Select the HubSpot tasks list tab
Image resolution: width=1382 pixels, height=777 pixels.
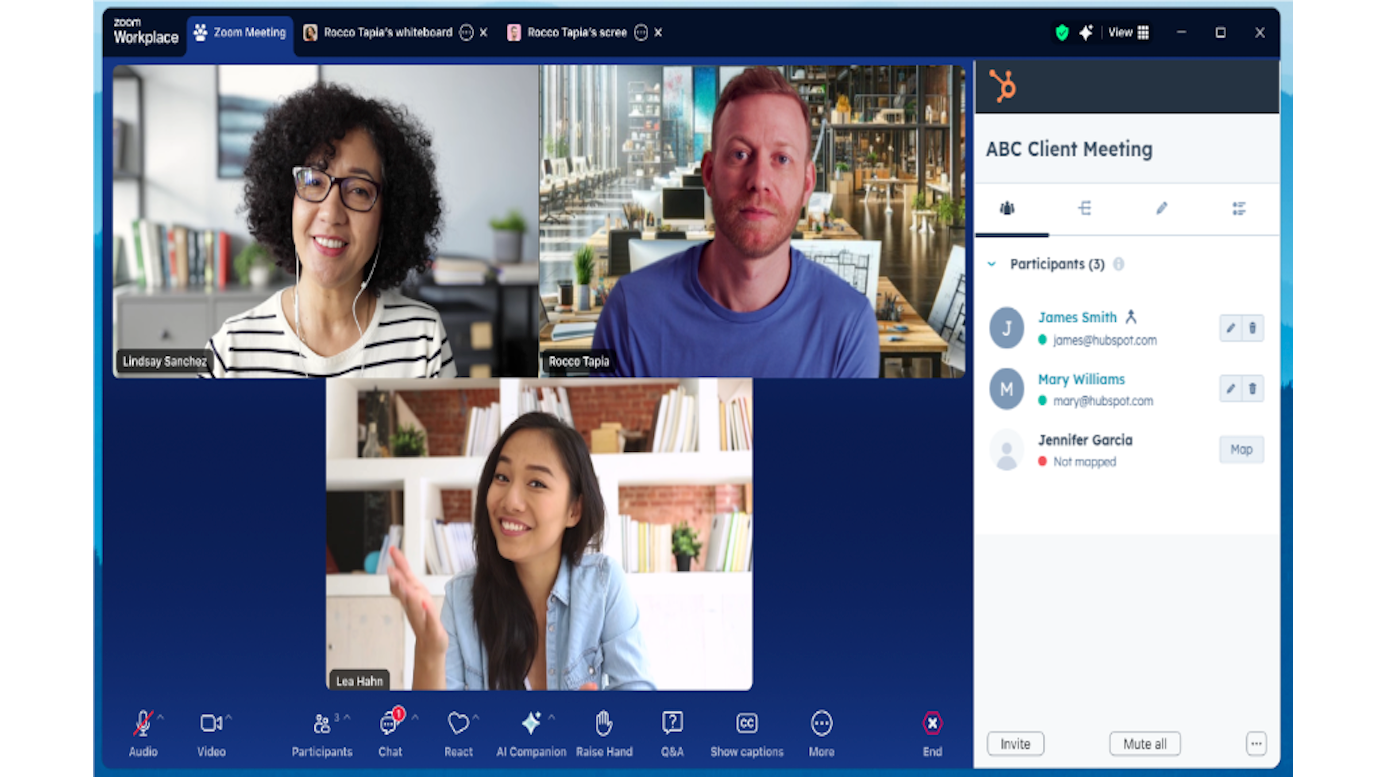(1238, 208)
